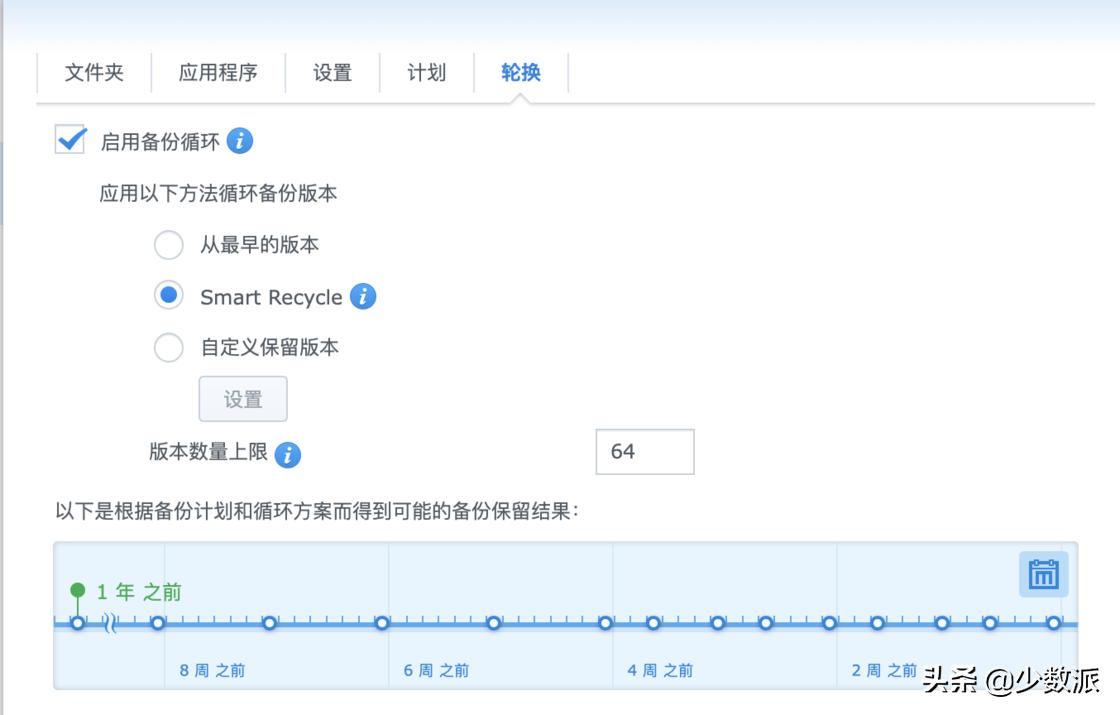The image size is (1120, 715).
Task: Switch to the 文件夹 tab
Action: [94, 72]
